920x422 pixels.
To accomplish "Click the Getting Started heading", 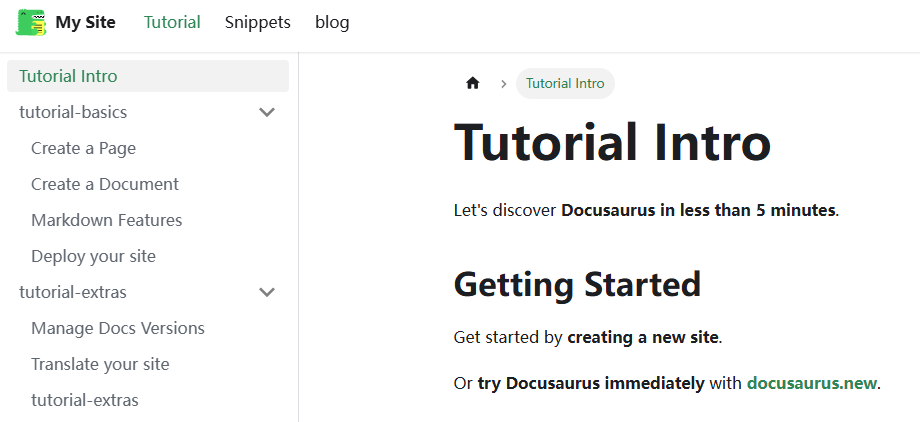I will (577, 285).
